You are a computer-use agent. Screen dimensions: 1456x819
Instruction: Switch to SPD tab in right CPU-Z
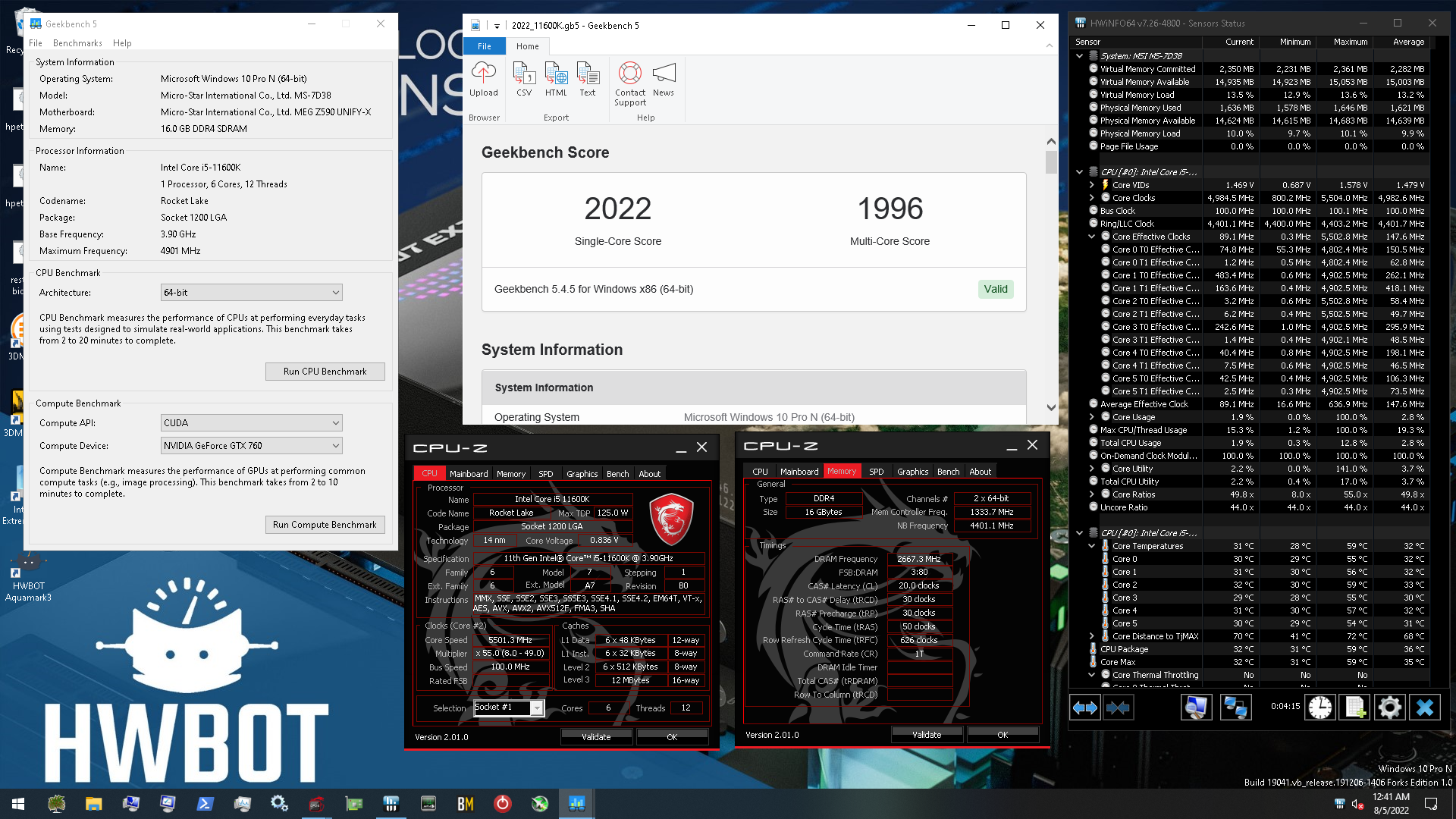click(x=876, y=472)
